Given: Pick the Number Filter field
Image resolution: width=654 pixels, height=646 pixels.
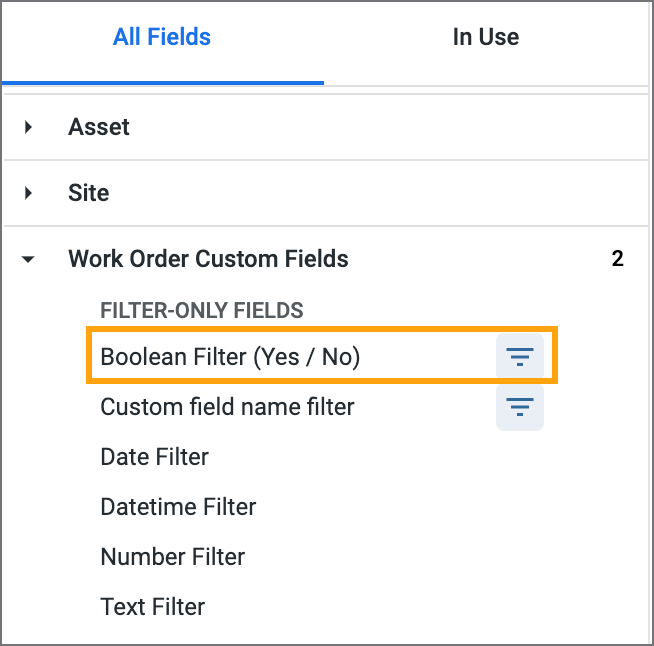Looking at the screenshot, I should pyautogui.click(x=173, y=557).
